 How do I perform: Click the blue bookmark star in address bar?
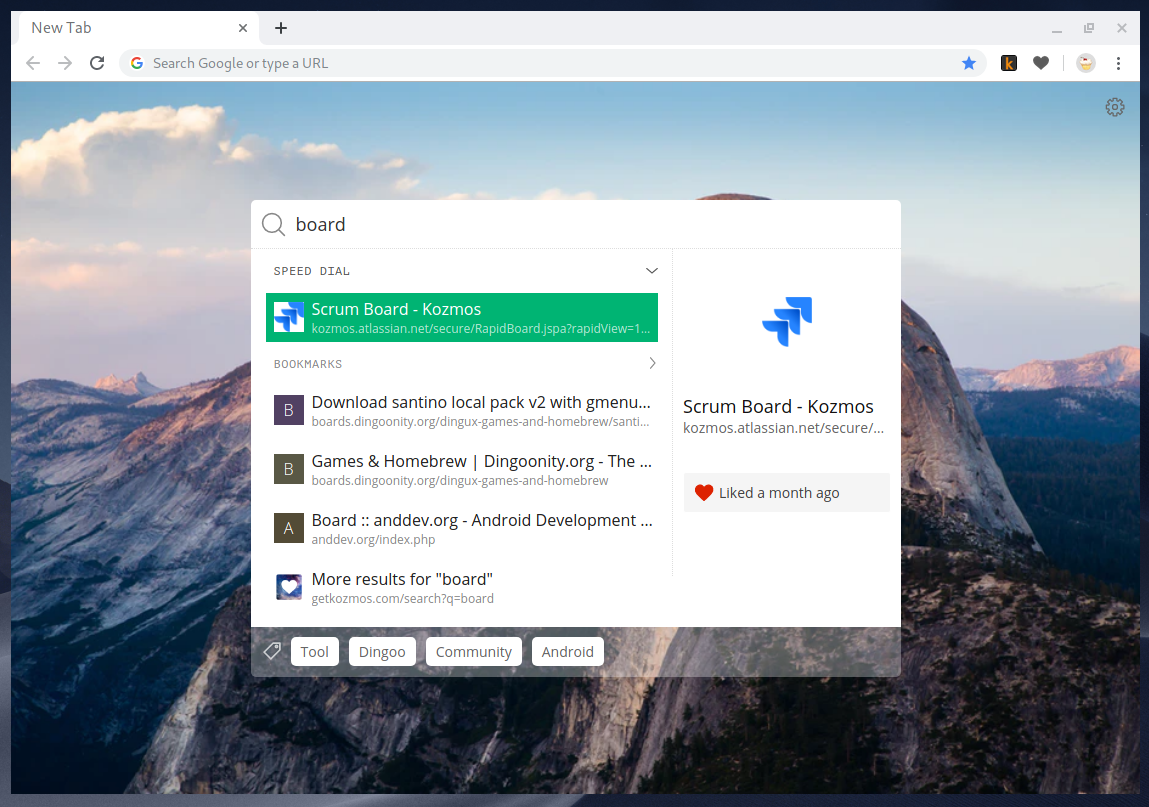tap(969, 63)
